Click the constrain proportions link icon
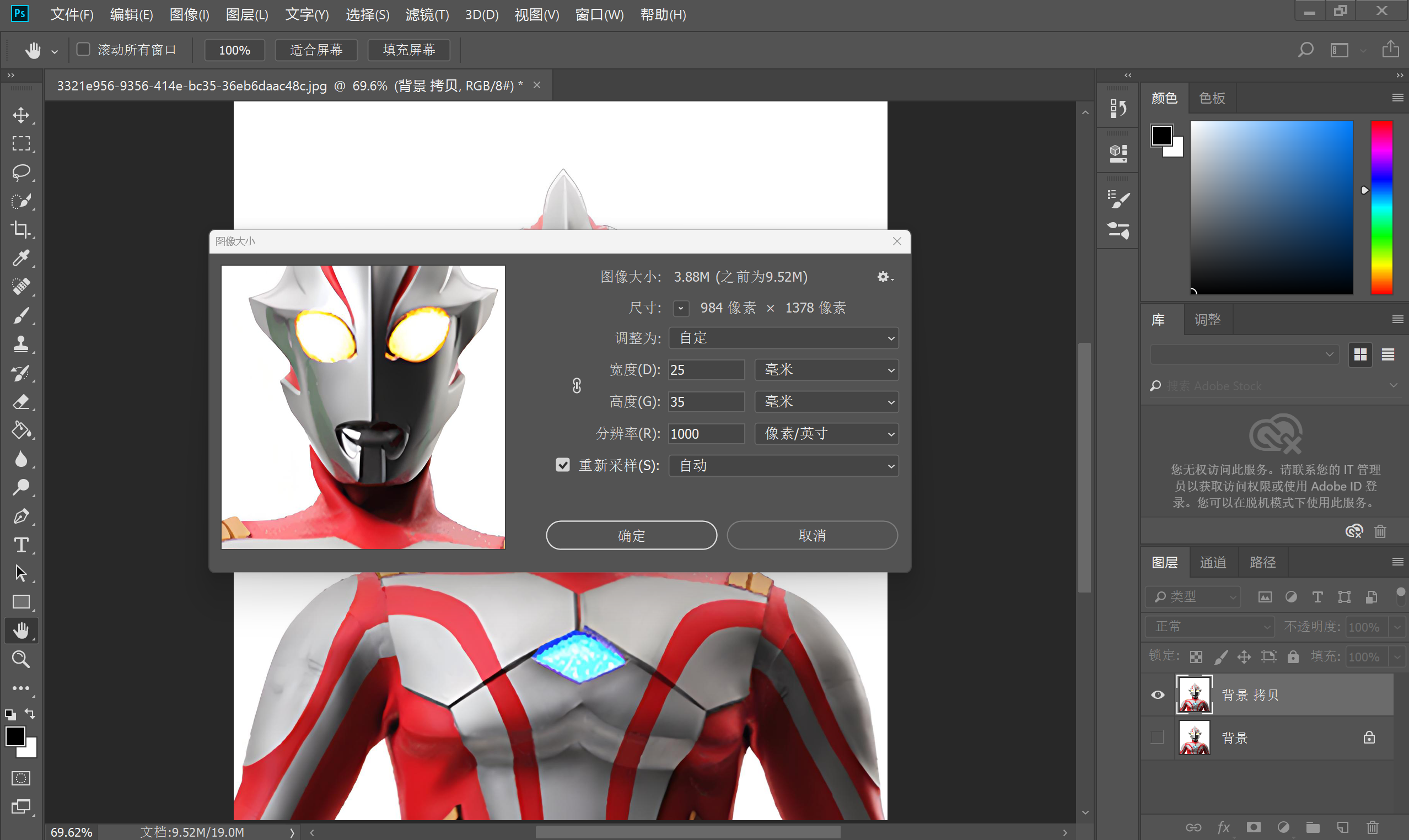The image size is (1409, 840). click(576, 386)
